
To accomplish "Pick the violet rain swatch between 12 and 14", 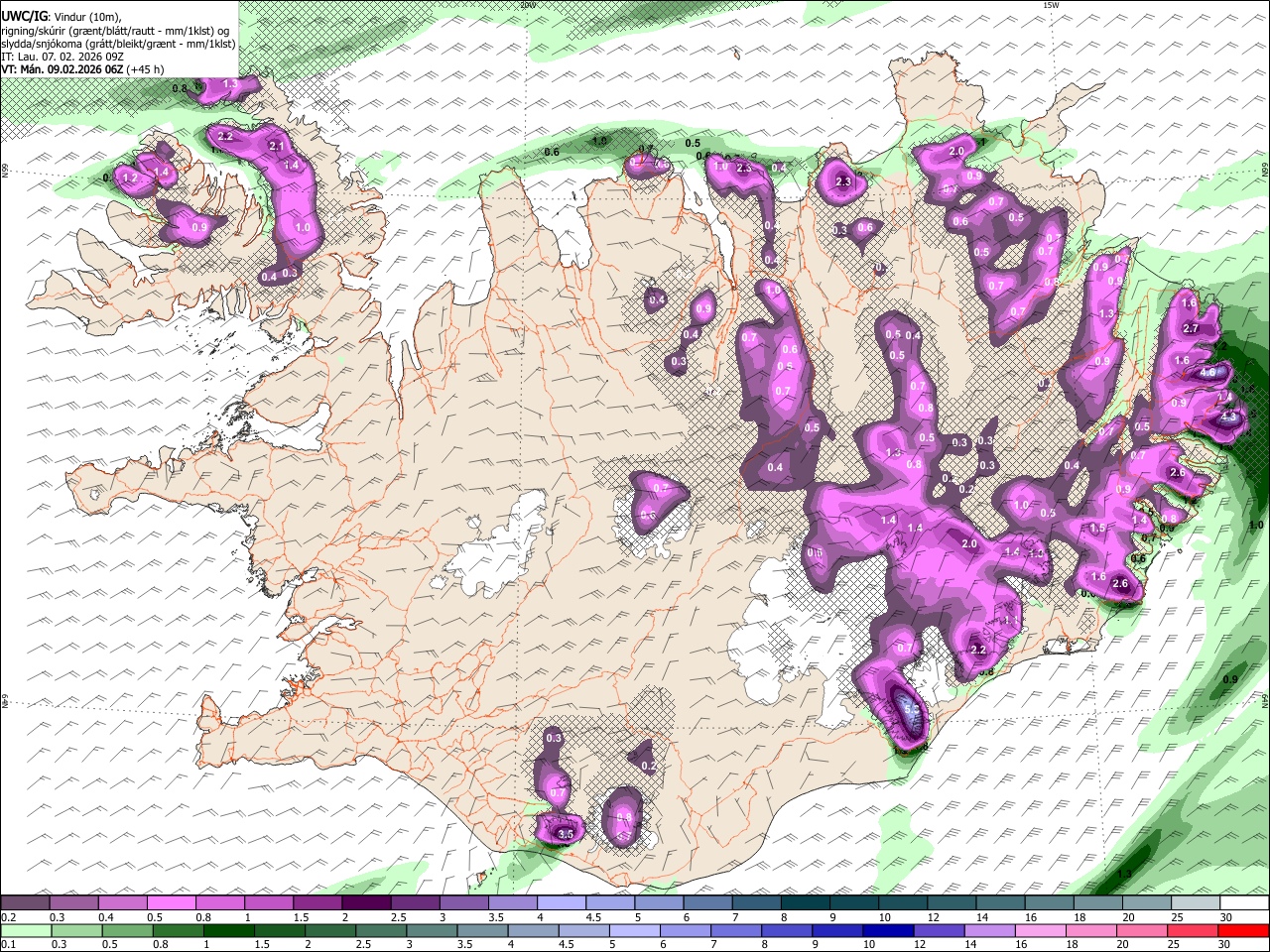I will tap(939, 930).
